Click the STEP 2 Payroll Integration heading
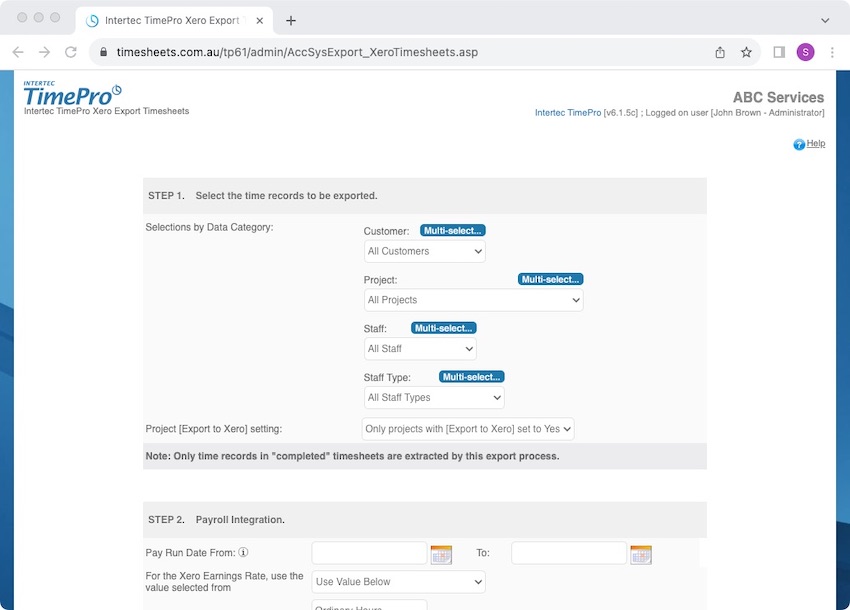This screenshot has width=850, height=610. [216, 519]
